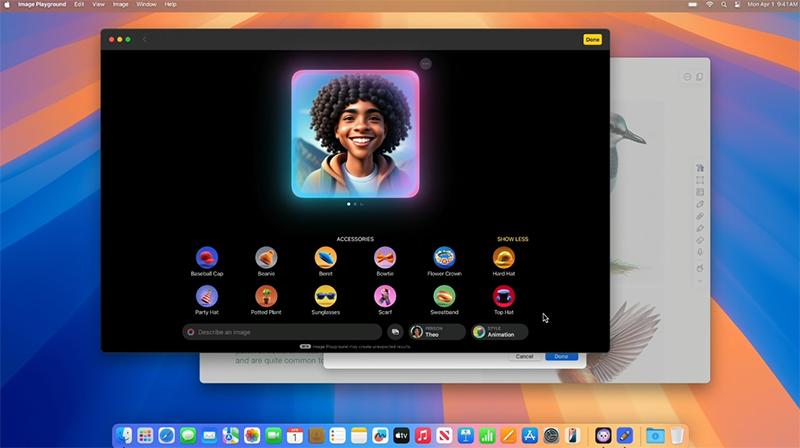Viewport: 800px width, 448px height.
Task: Collapse accessories with Show Less
Action: [512, 239]
